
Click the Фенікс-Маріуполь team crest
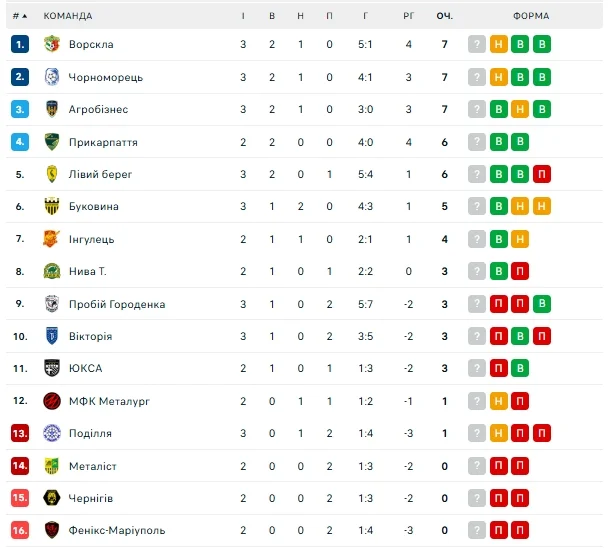coord(52,530)
